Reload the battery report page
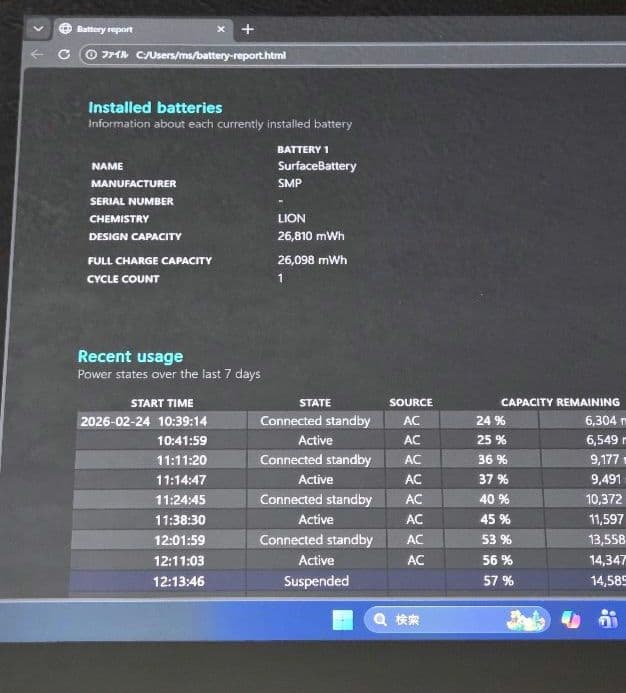626x693 pixels. (x=64, y=54)
